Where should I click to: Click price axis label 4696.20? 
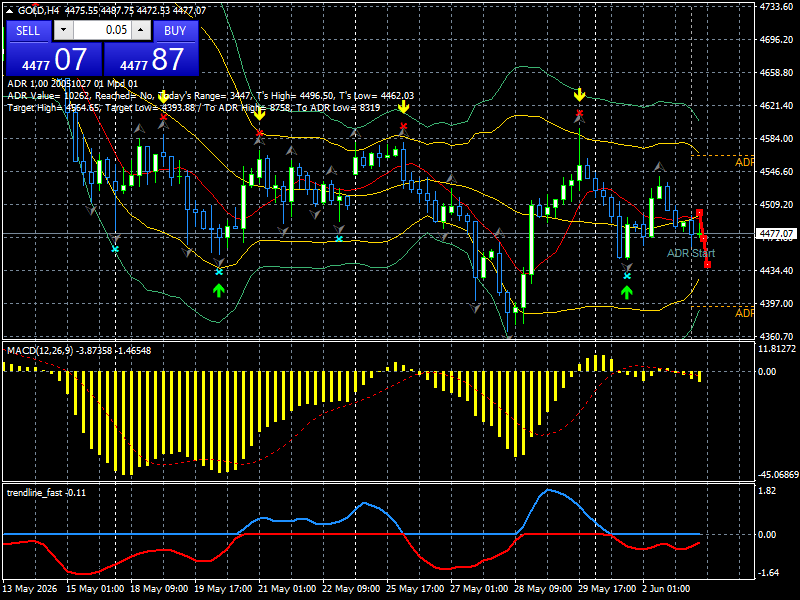(776, 39)
